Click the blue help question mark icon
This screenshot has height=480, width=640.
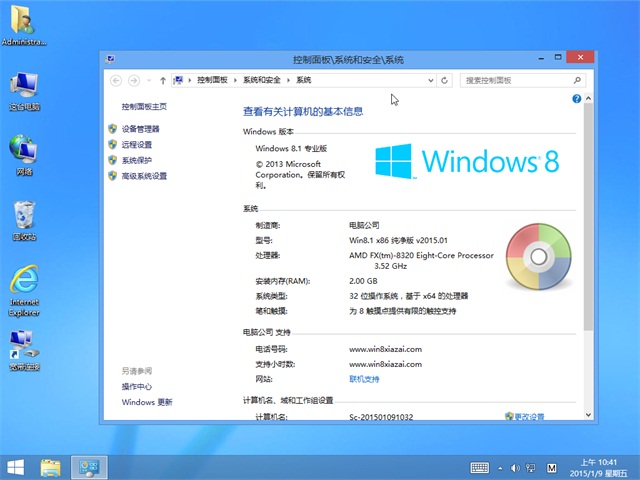(x=577, y=99)
